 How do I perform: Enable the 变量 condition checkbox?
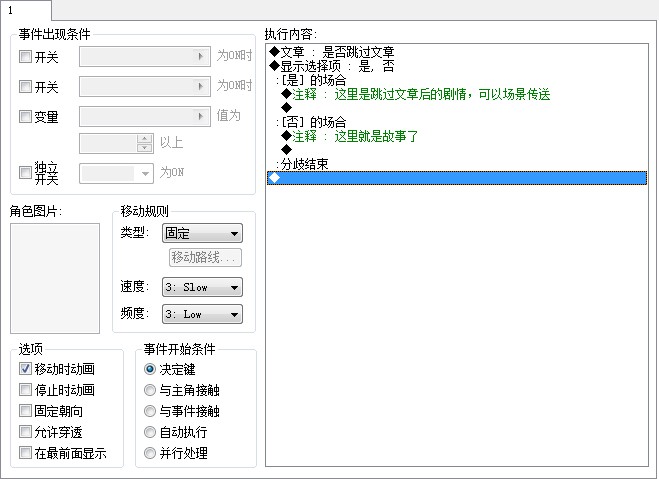25,116
